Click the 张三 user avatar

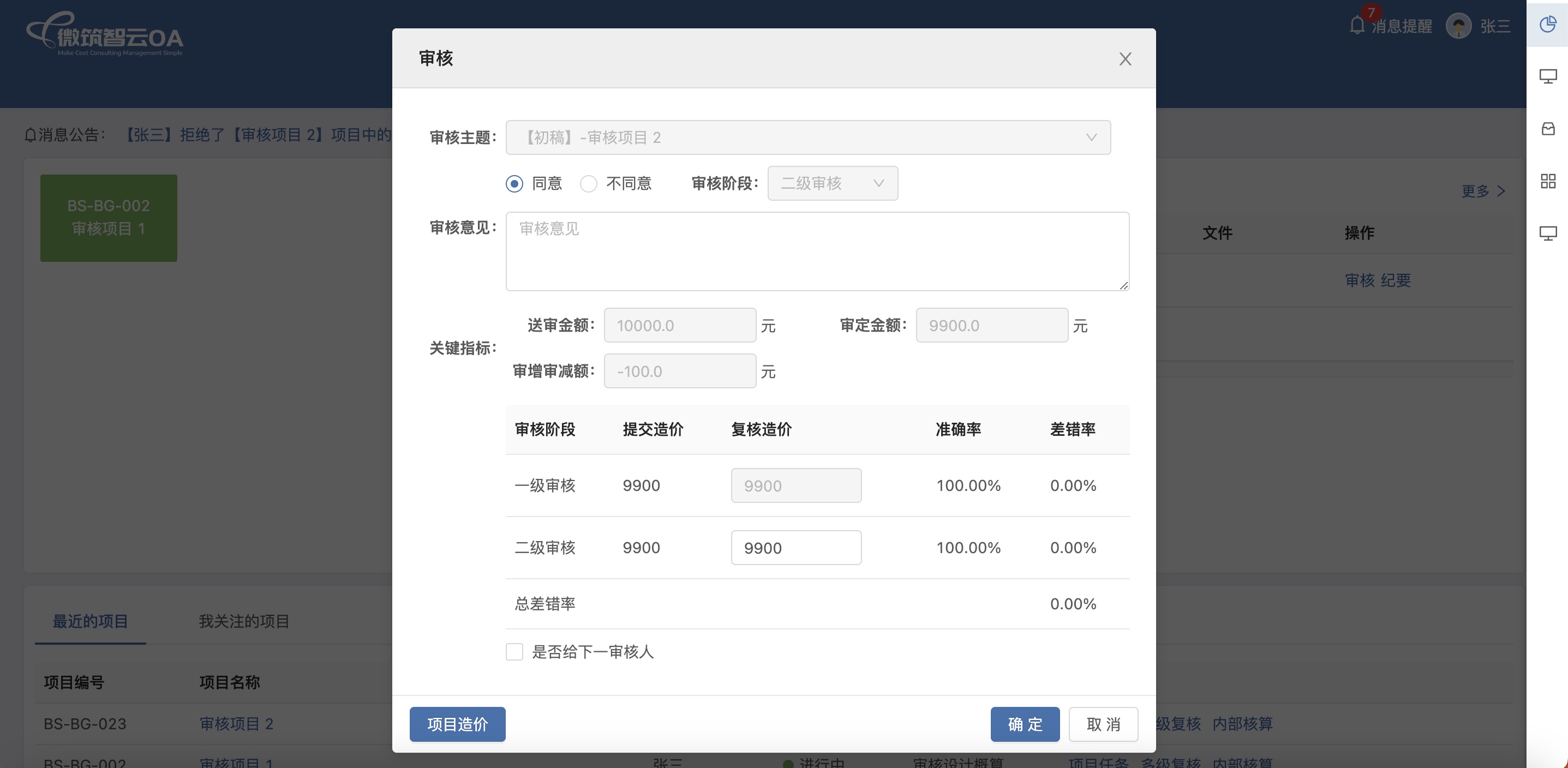point(1458,26)
